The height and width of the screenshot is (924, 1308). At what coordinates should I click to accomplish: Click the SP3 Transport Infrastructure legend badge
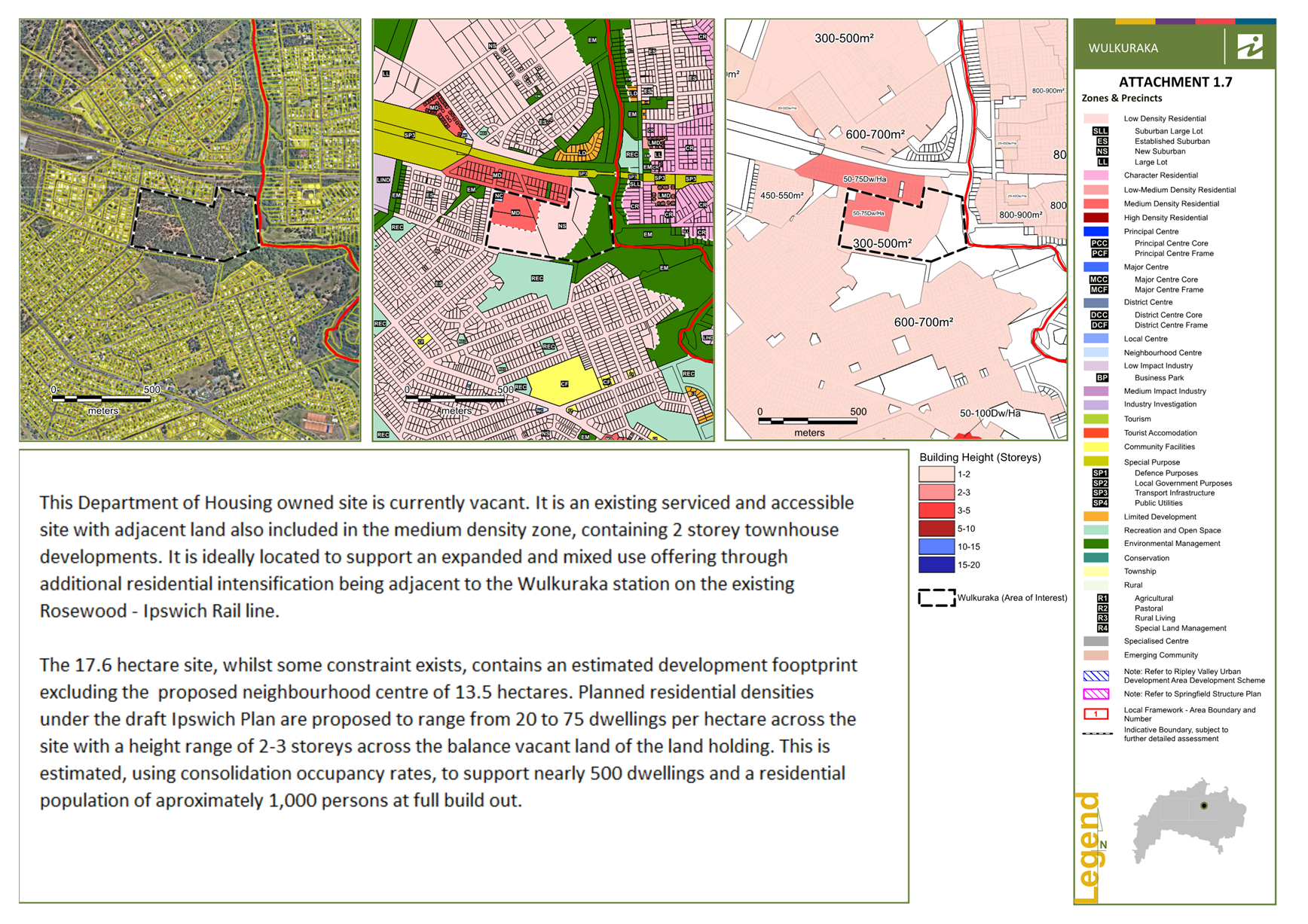(1100, 493)
